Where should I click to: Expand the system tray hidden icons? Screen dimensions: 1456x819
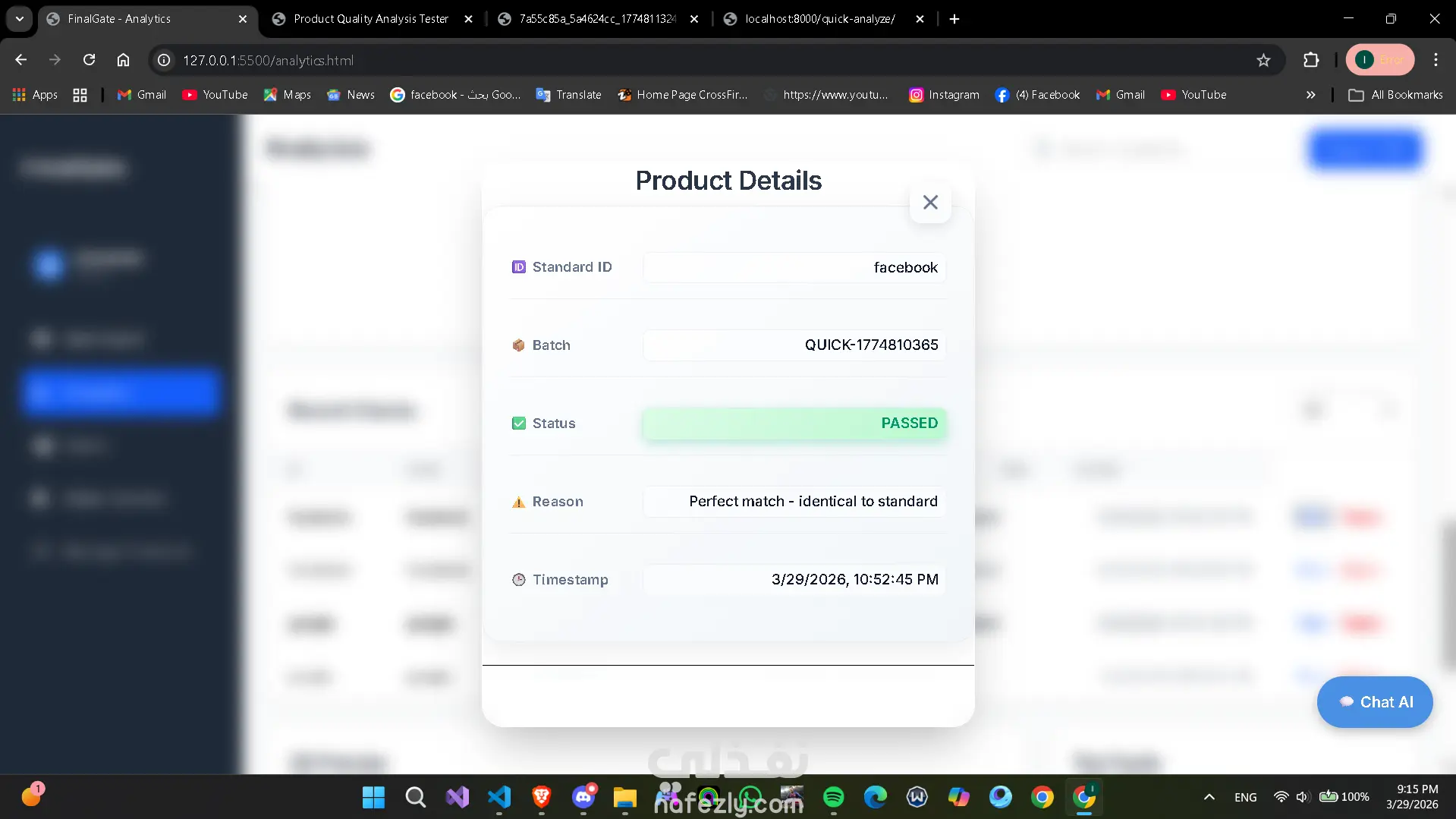tap(1209, 797)
